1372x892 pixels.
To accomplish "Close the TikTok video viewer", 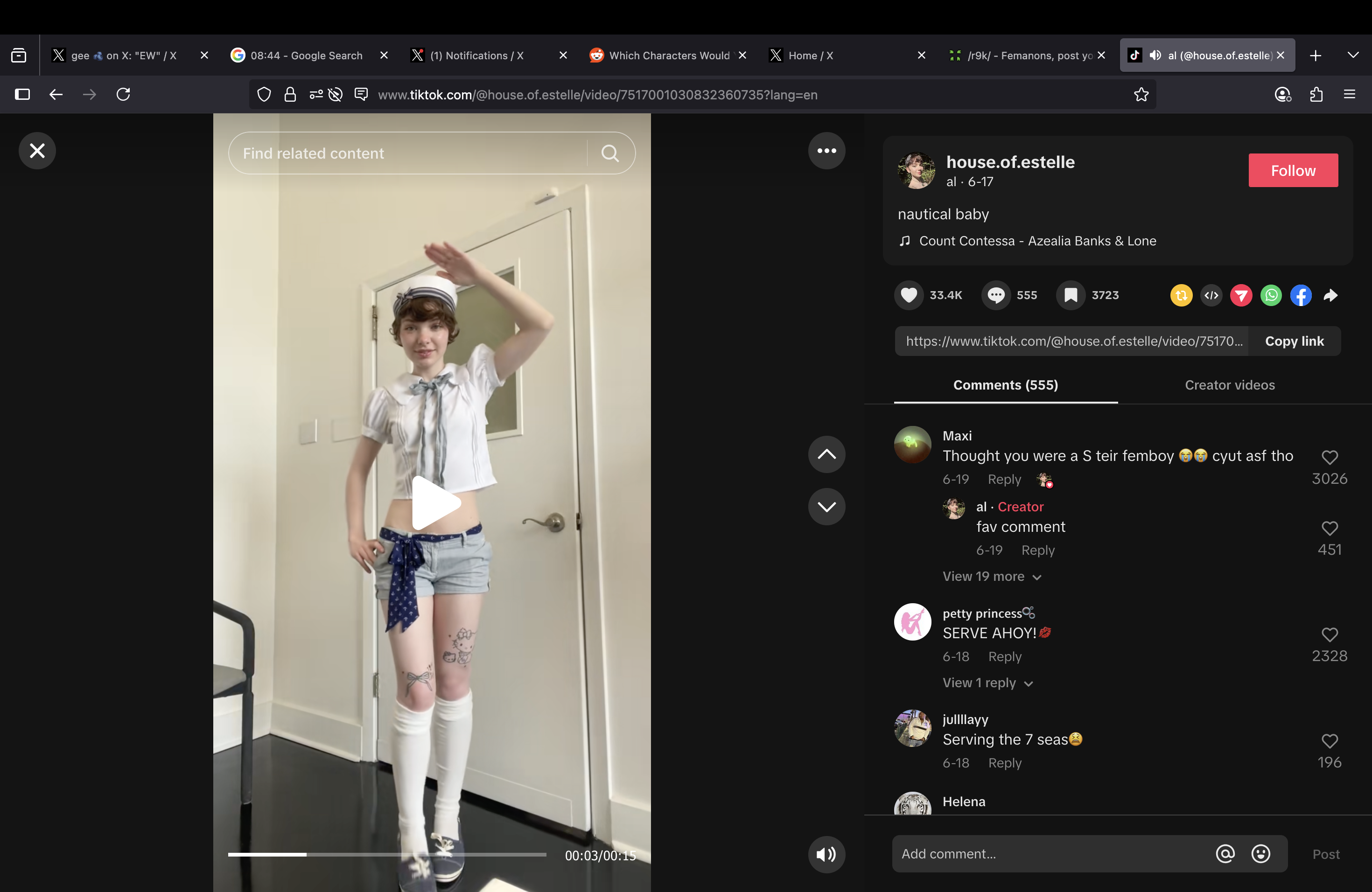I will click(37, 151).
